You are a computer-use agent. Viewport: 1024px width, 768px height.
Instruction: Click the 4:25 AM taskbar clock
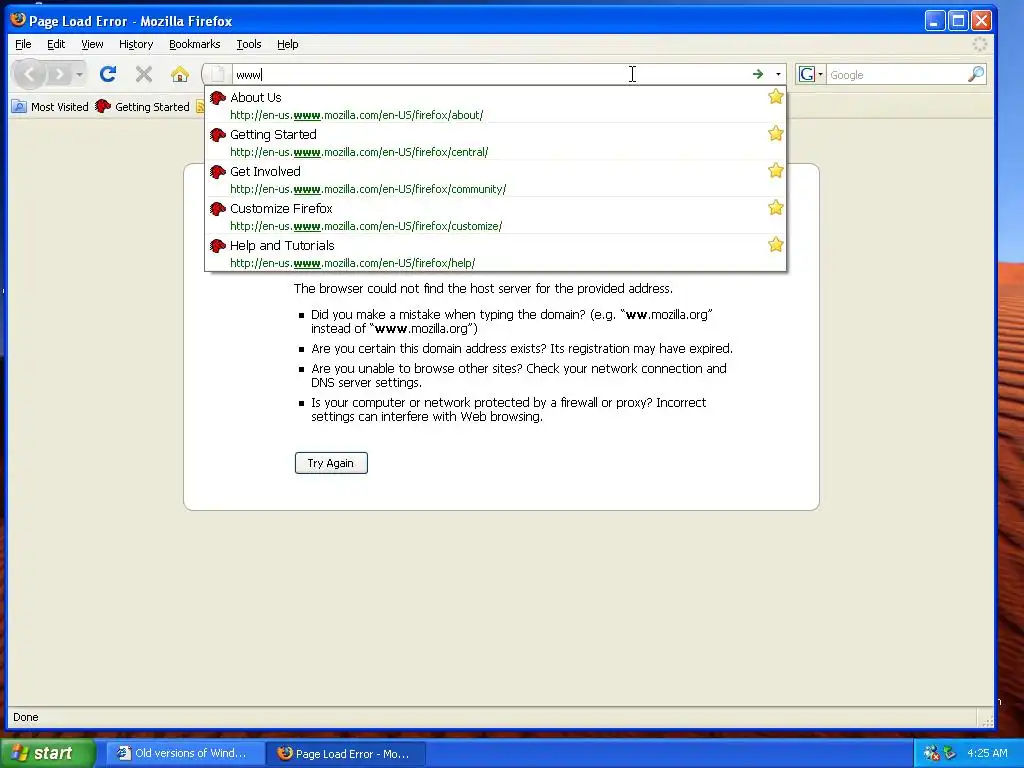(x=987, y=754)
